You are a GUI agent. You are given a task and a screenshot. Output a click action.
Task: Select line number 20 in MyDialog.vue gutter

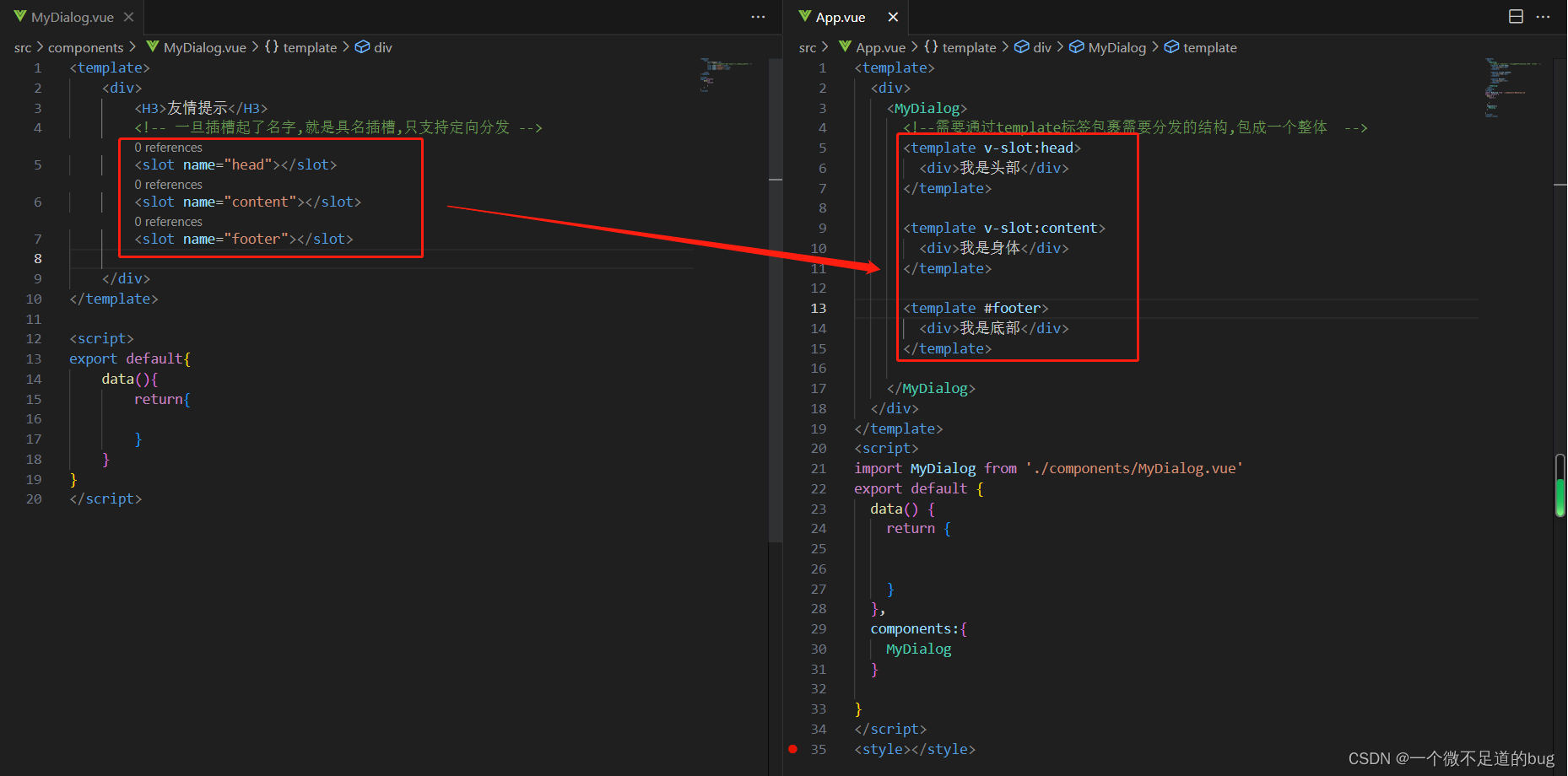point(34,499)
